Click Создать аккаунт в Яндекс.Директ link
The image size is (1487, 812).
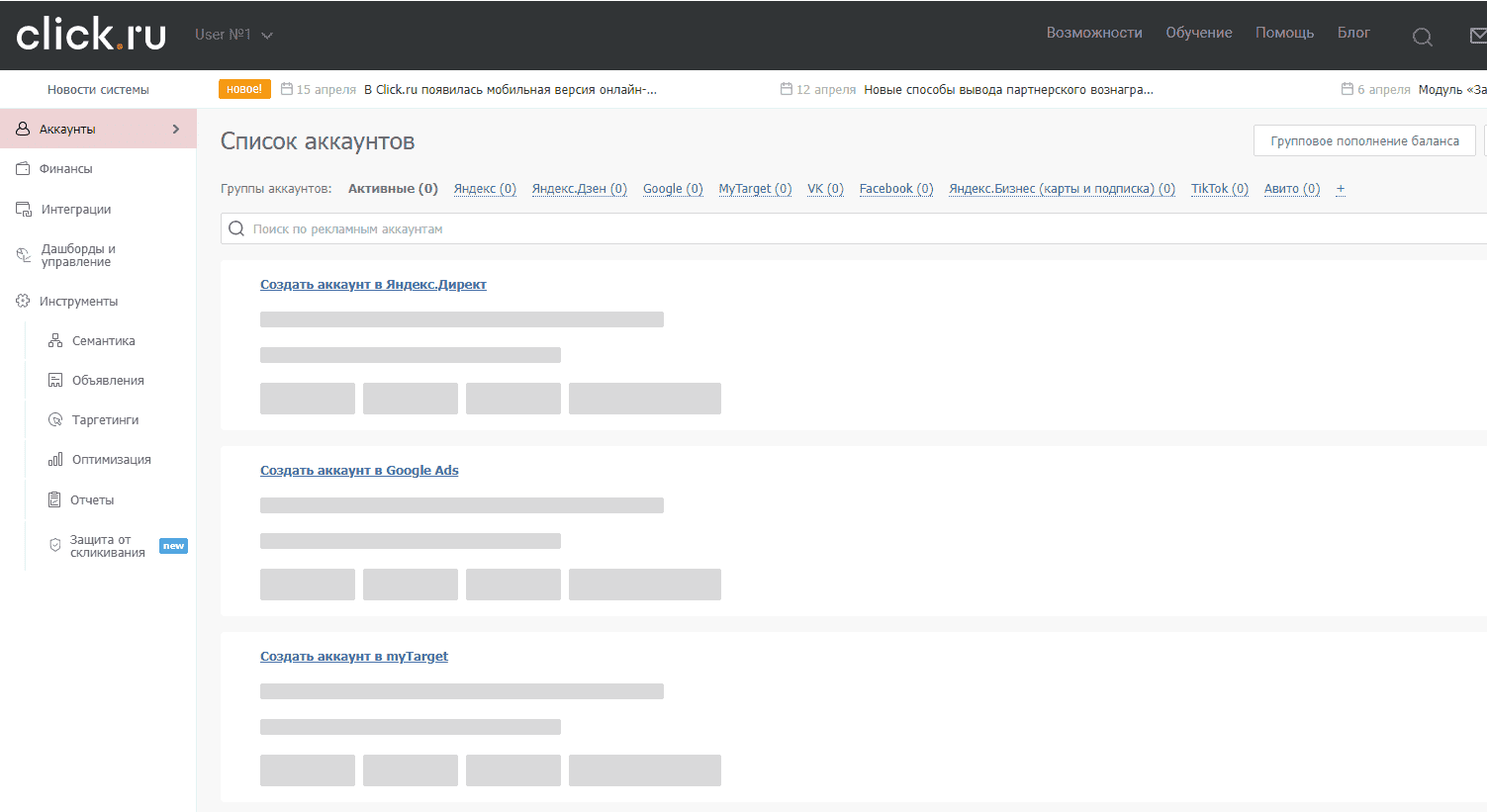point(373,285)
